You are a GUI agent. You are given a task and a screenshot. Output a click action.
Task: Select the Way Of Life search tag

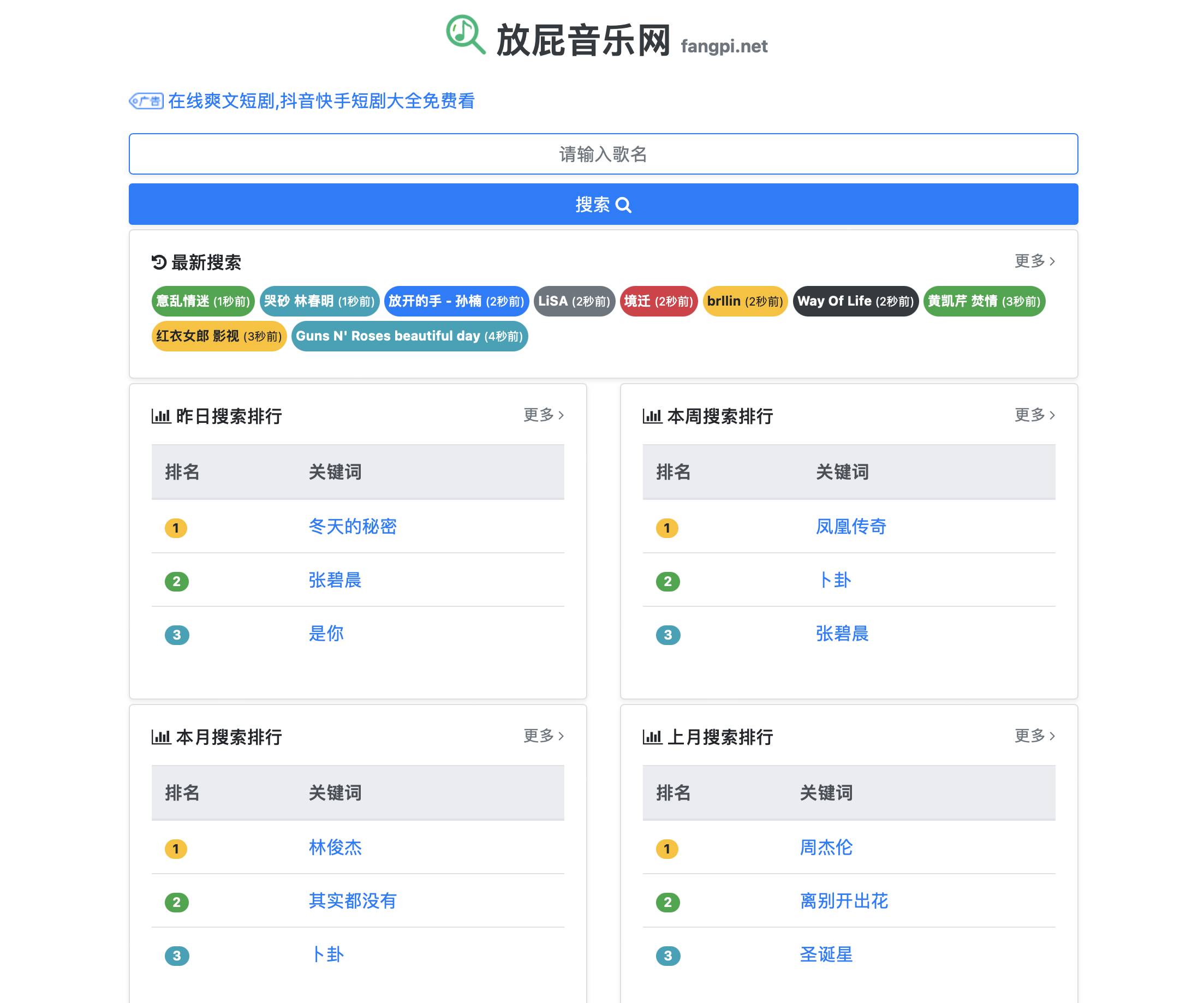click(855, 301)
